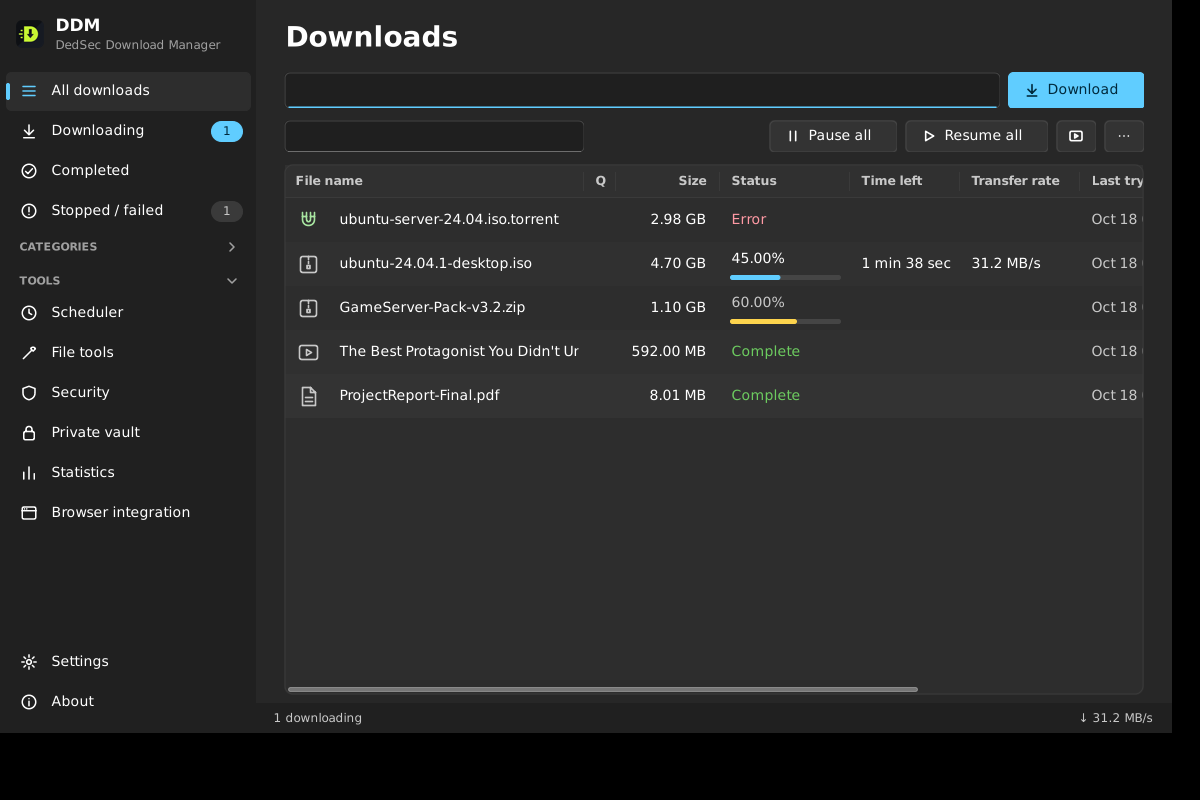Click the 1 min 38 sec time left cell

coord(906,263)
